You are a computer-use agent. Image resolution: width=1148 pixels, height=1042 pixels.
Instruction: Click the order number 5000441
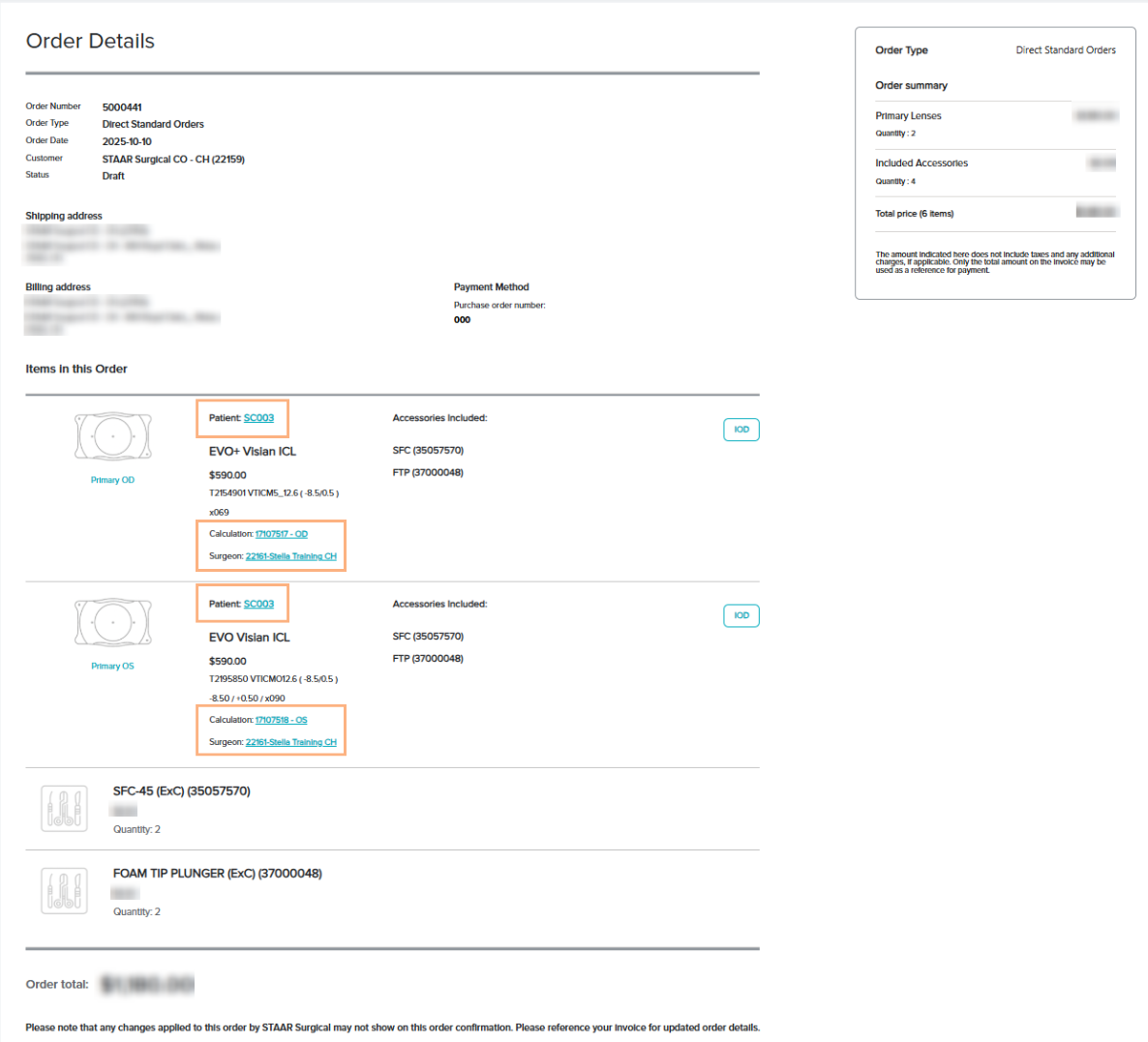tap(122, 107)
